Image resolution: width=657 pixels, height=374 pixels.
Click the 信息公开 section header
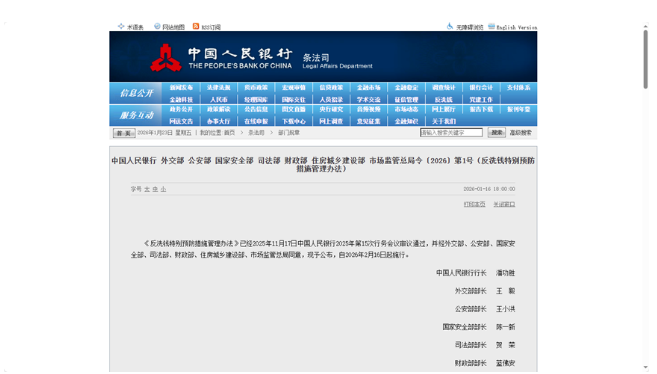pos(136,93)
